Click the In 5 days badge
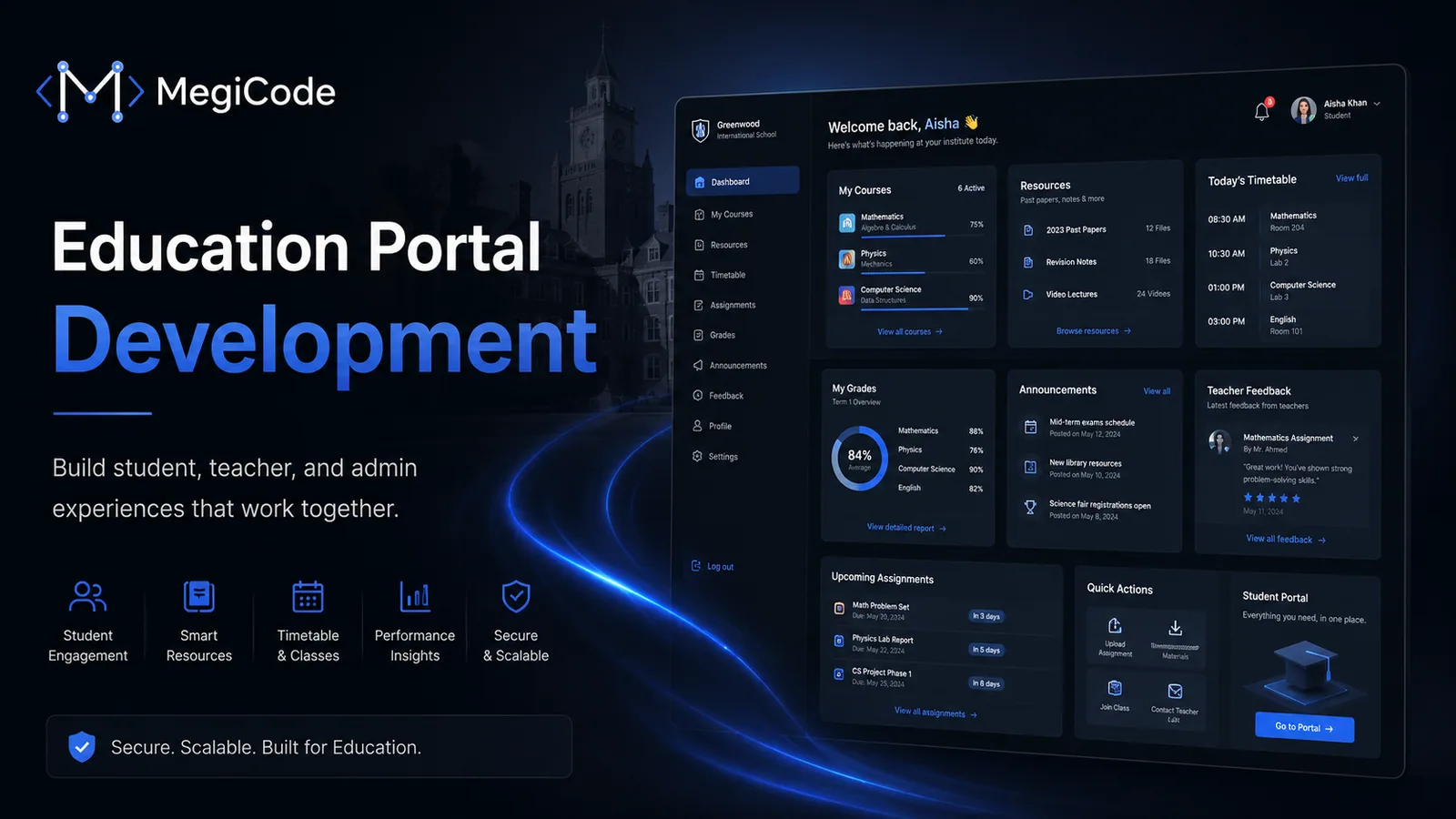Image resolution: width=1456 pixels, height=819 pixels. point(986,650)
